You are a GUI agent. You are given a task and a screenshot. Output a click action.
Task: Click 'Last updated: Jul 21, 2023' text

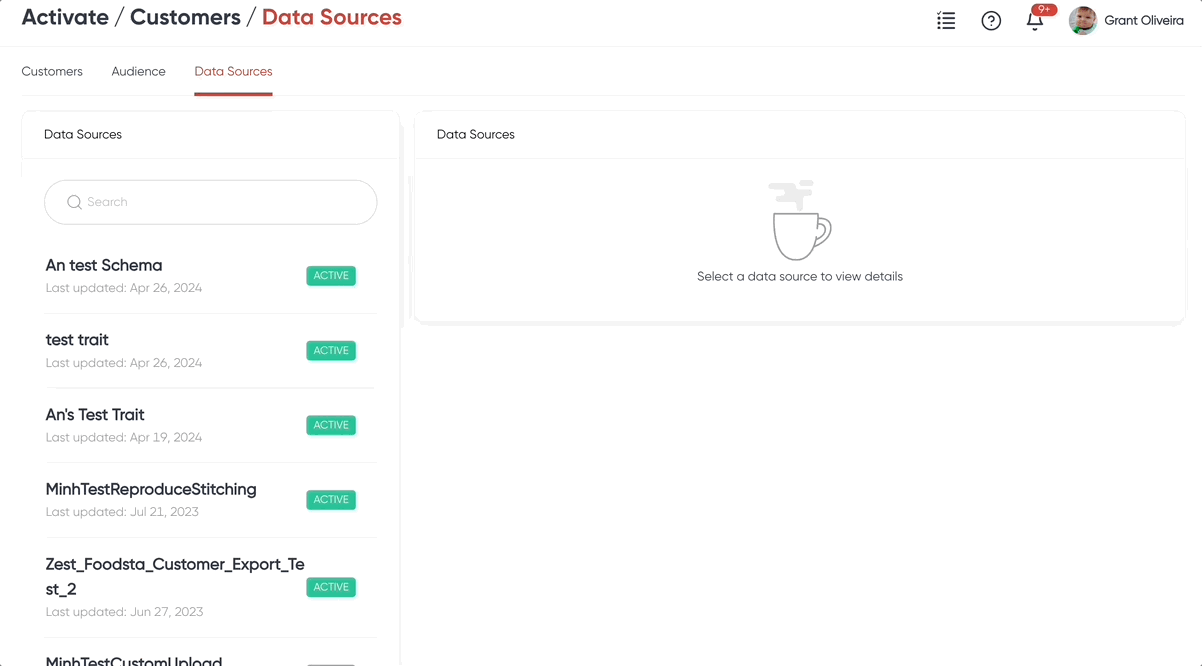click(122, 512)
